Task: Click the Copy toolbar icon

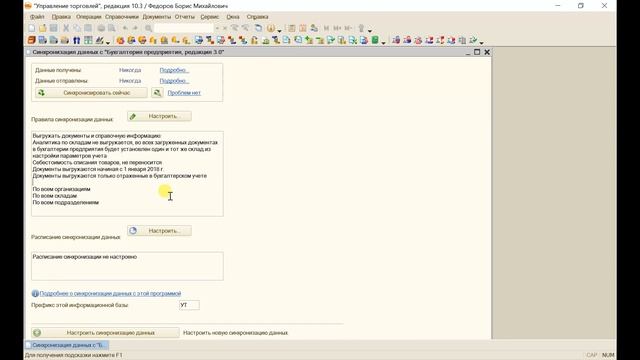Action: 77,28
